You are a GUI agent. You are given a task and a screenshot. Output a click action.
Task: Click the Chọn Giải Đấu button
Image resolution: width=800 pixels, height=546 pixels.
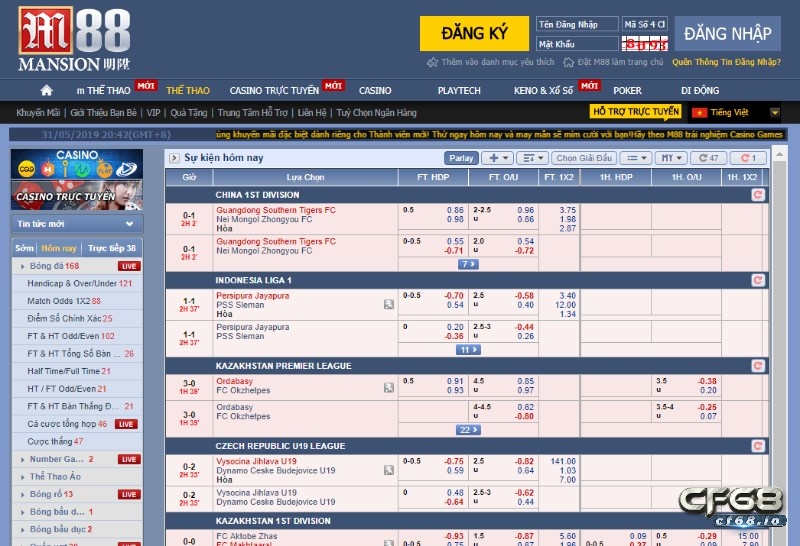click(x=584, y=158)
